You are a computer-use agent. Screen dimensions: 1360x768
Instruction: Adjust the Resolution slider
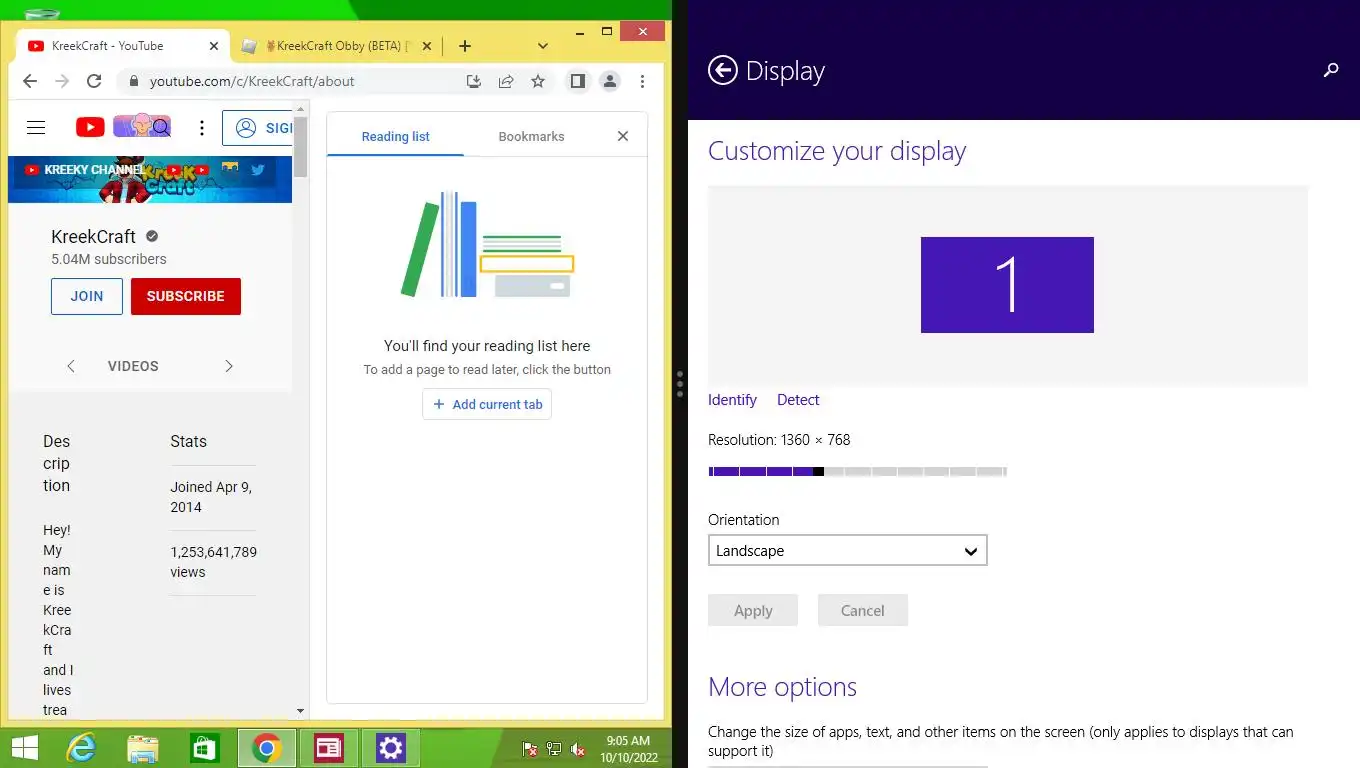click(x=857, y=471)
